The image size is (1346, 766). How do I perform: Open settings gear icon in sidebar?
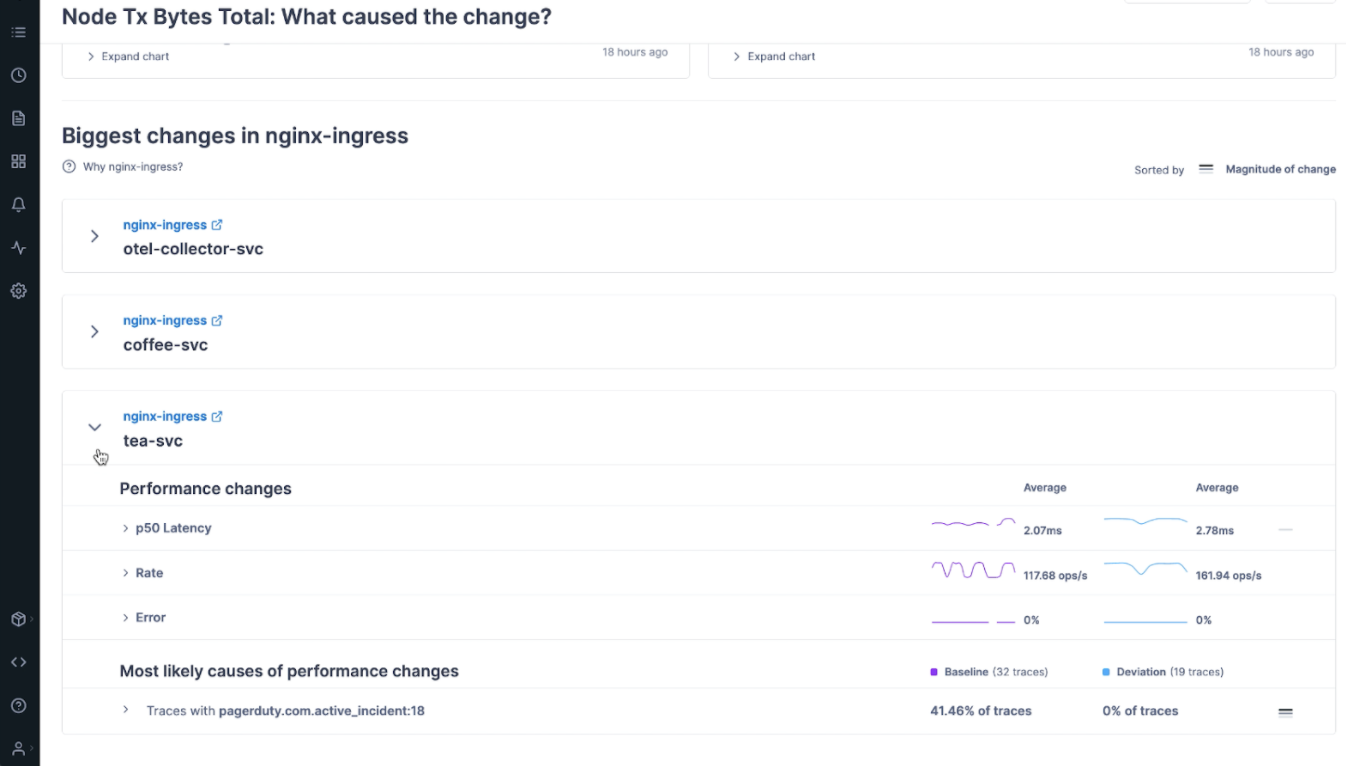[18, 291]
